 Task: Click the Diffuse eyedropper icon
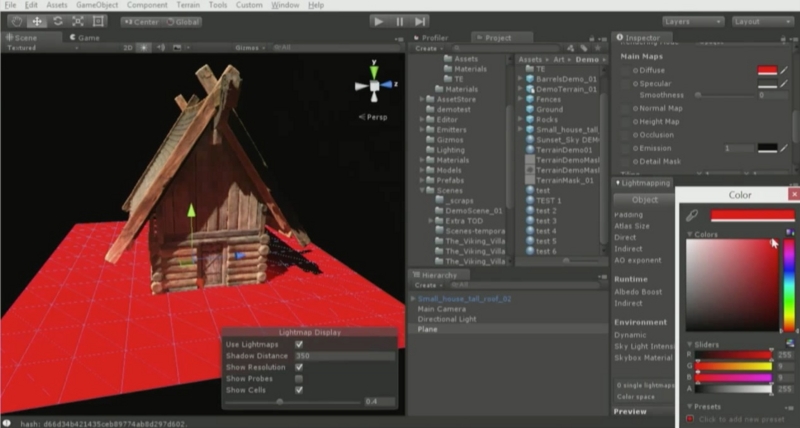click(x=784, y=70)
